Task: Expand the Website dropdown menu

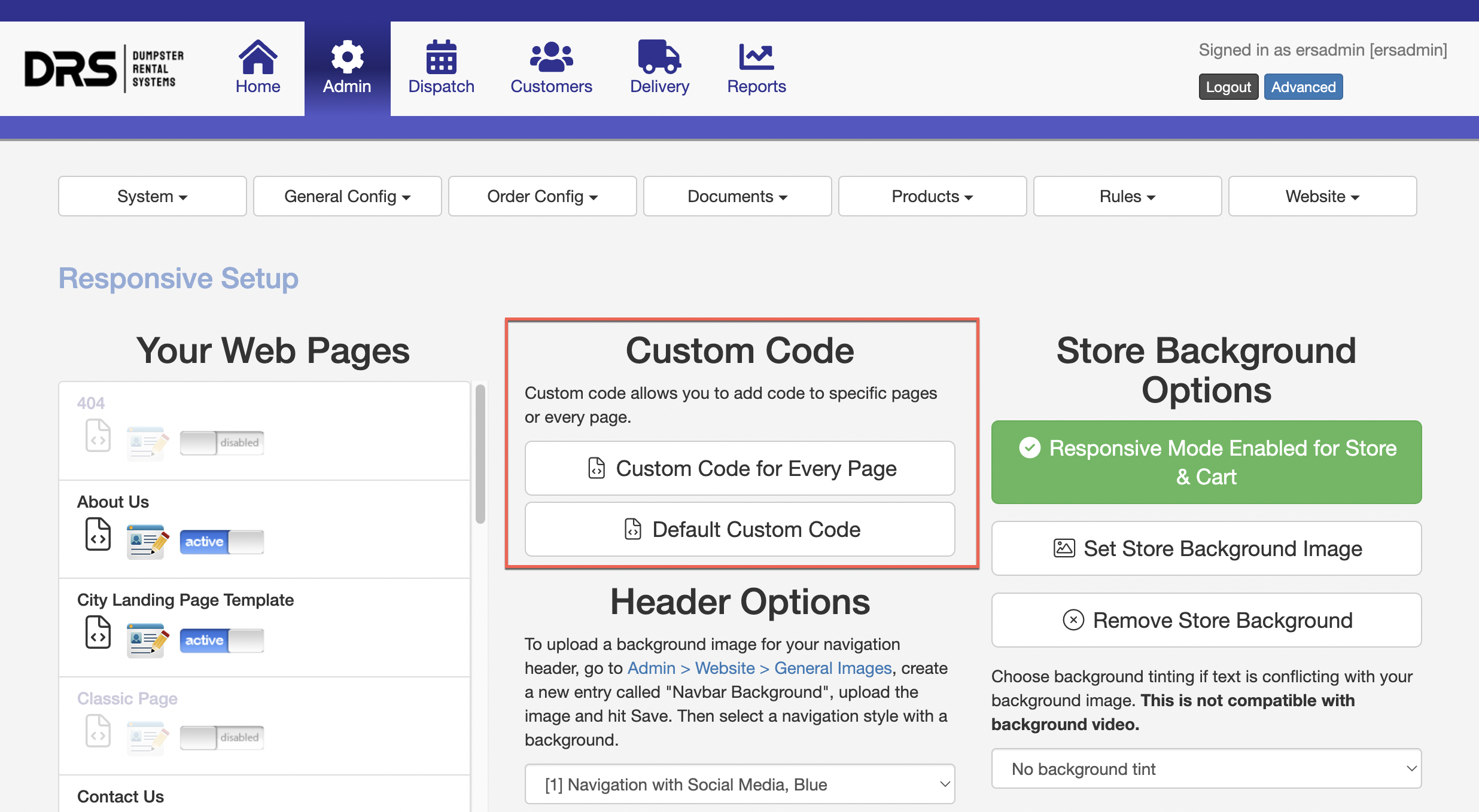Action: 1322,196
